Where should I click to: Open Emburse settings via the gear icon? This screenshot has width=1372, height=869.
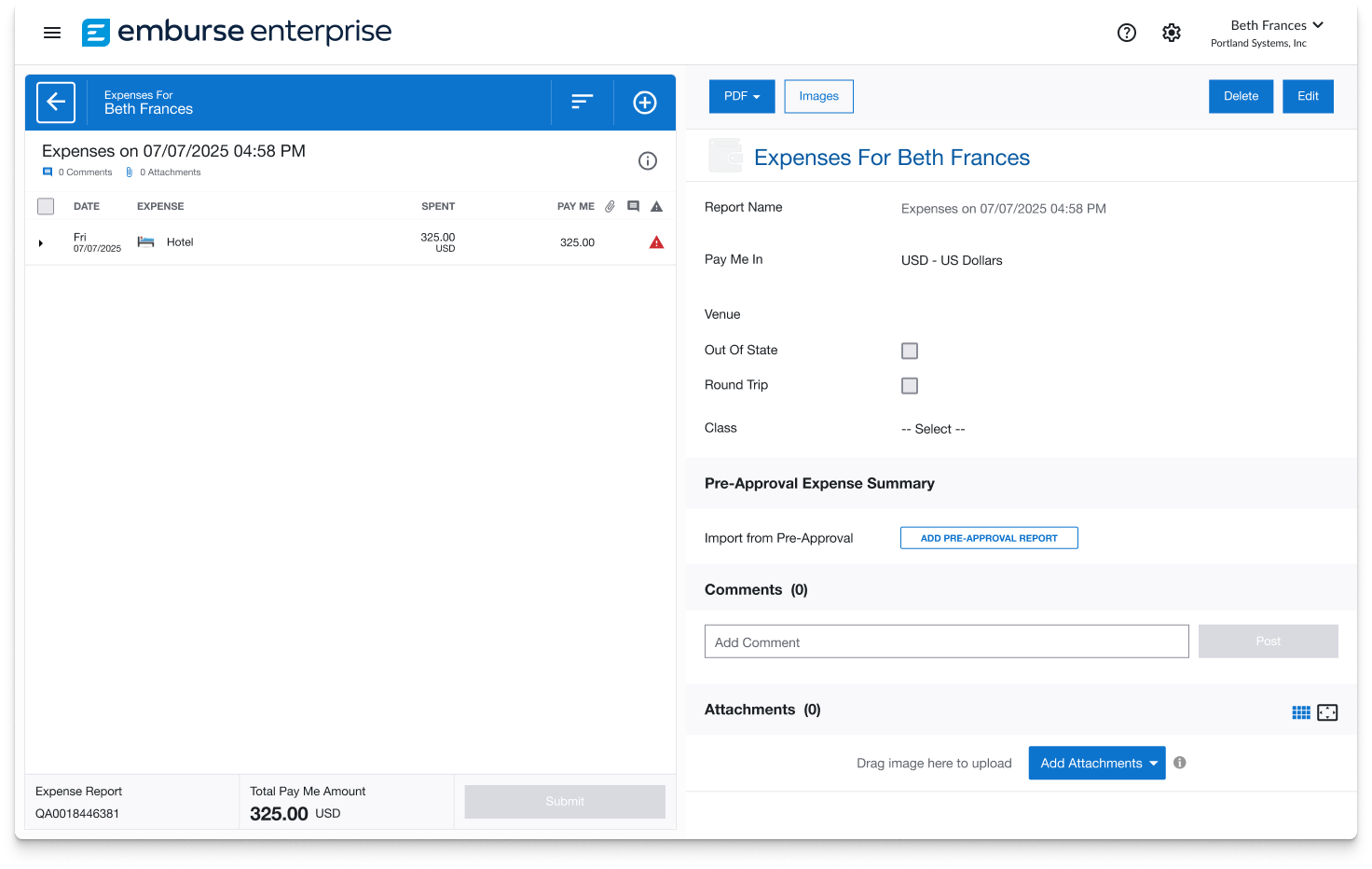click(x=1172, y=32)
